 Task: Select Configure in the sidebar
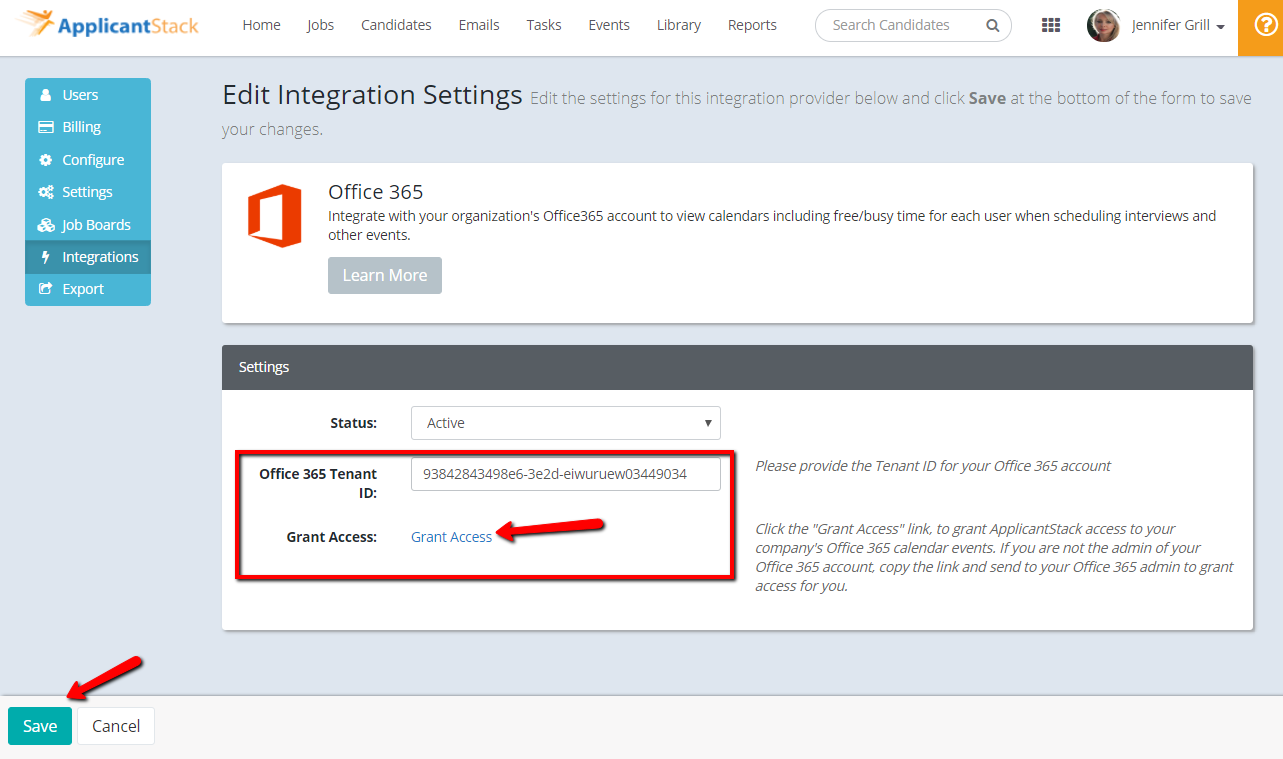point(88,160)
